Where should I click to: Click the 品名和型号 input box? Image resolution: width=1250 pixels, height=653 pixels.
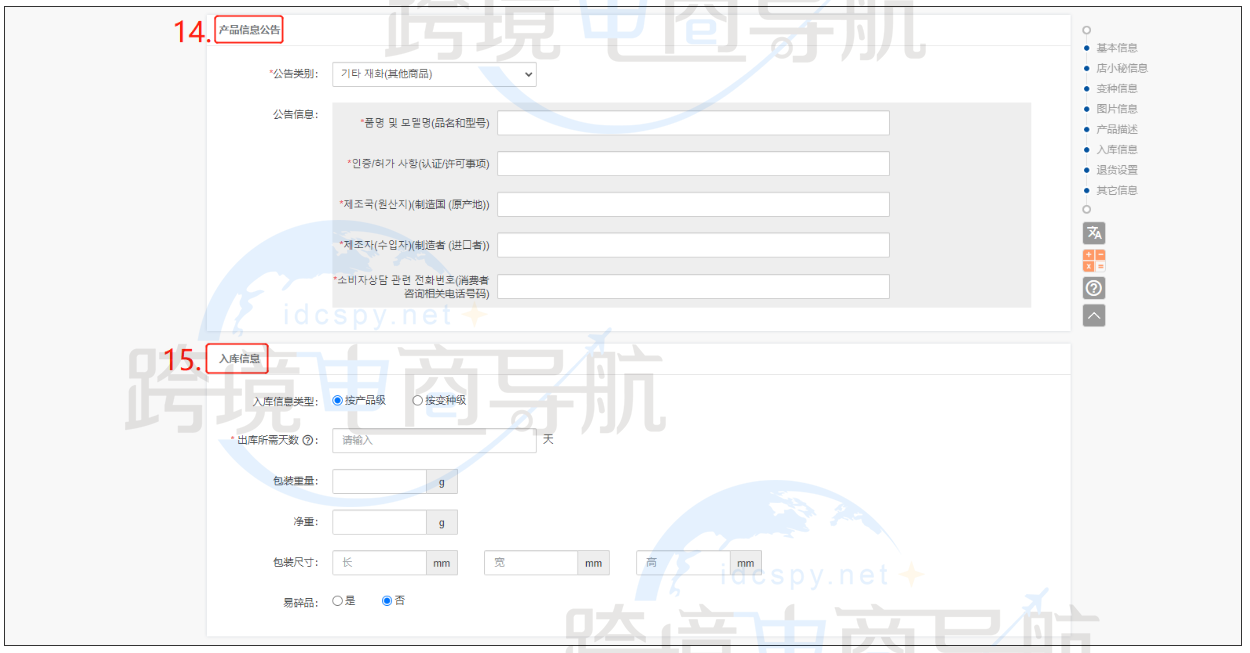[x=693, y=122]
